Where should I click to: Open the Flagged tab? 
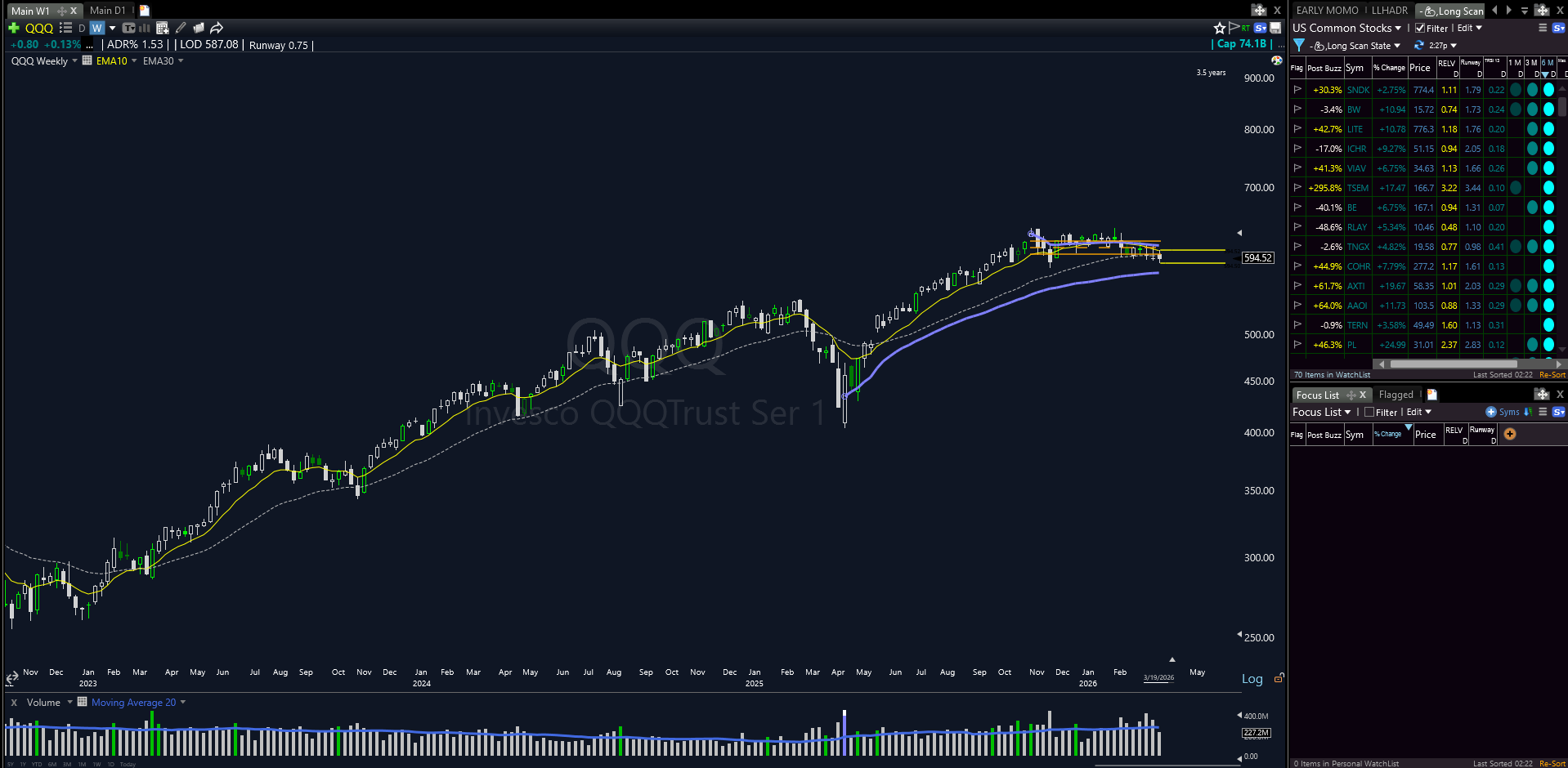1396,395
